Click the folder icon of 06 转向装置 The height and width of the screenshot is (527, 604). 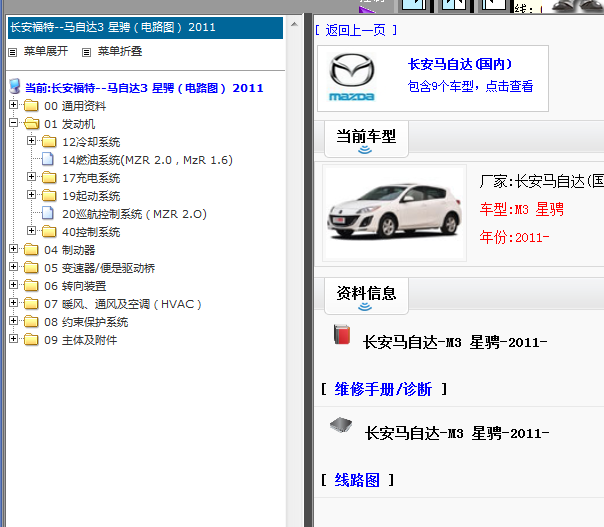[x=31, y=285]
